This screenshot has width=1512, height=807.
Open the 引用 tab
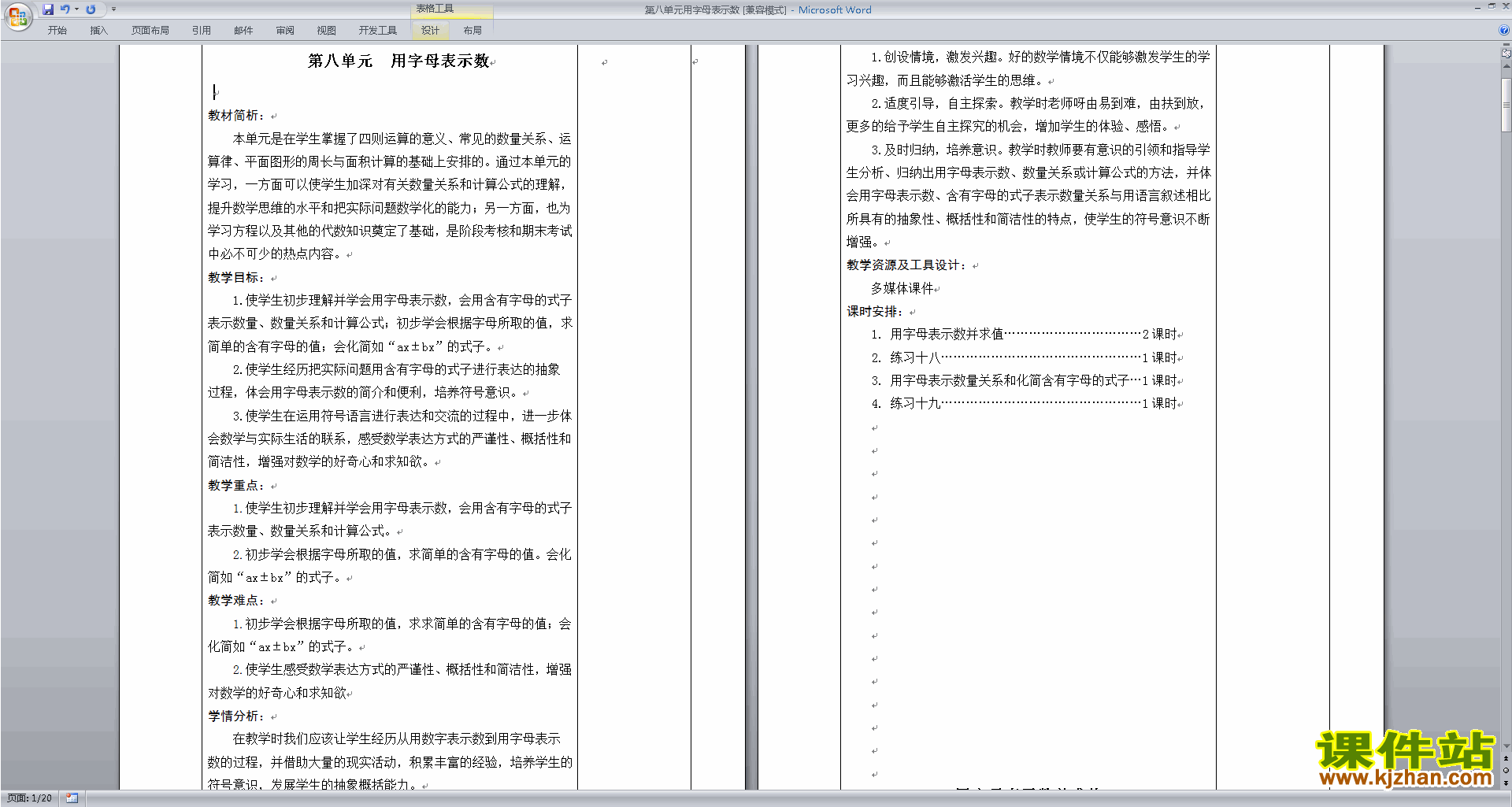click(202, 31)
